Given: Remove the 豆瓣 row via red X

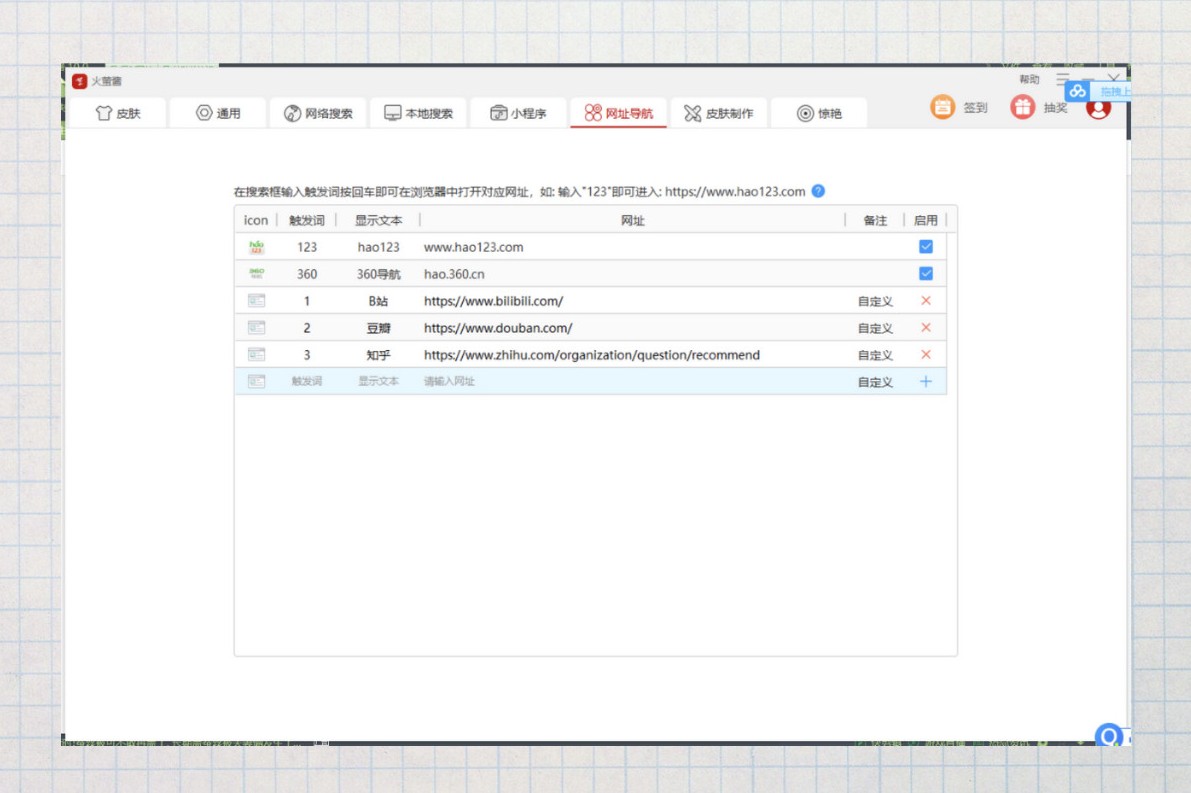Looking at the screenshot, I should [x=925, y=328].
